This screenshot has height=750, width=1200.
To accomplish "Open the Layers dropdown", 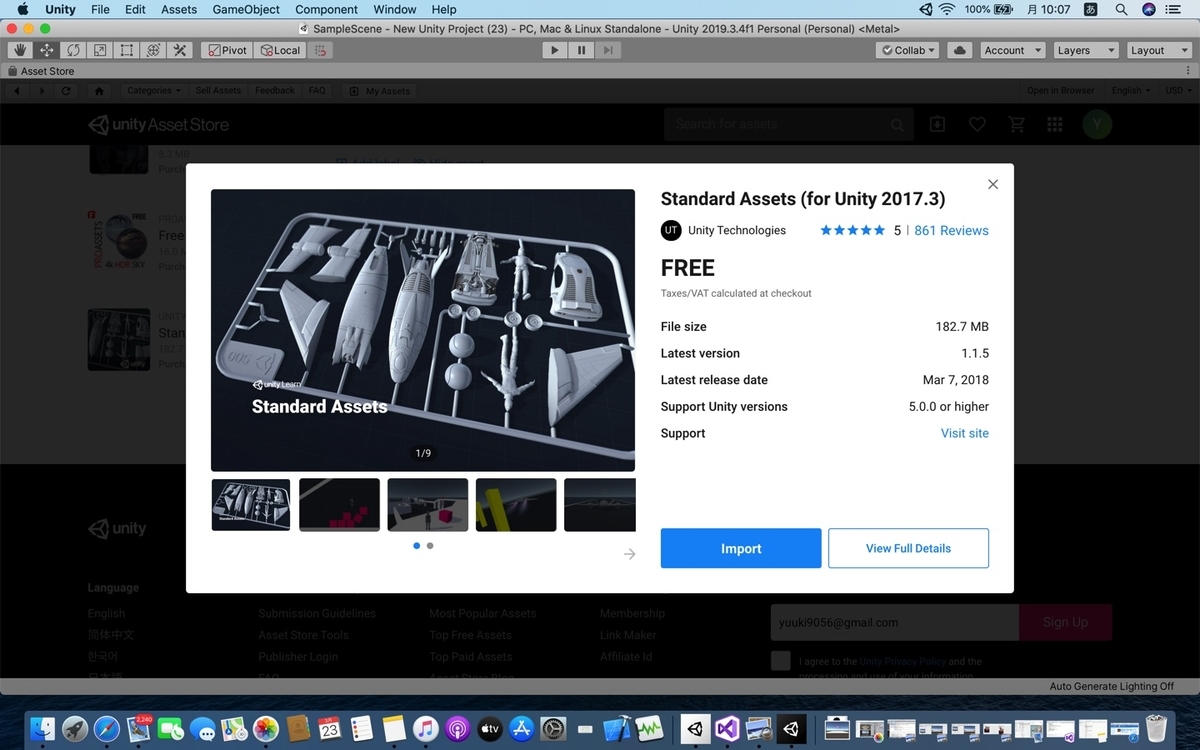I will tap(1084, 50).
